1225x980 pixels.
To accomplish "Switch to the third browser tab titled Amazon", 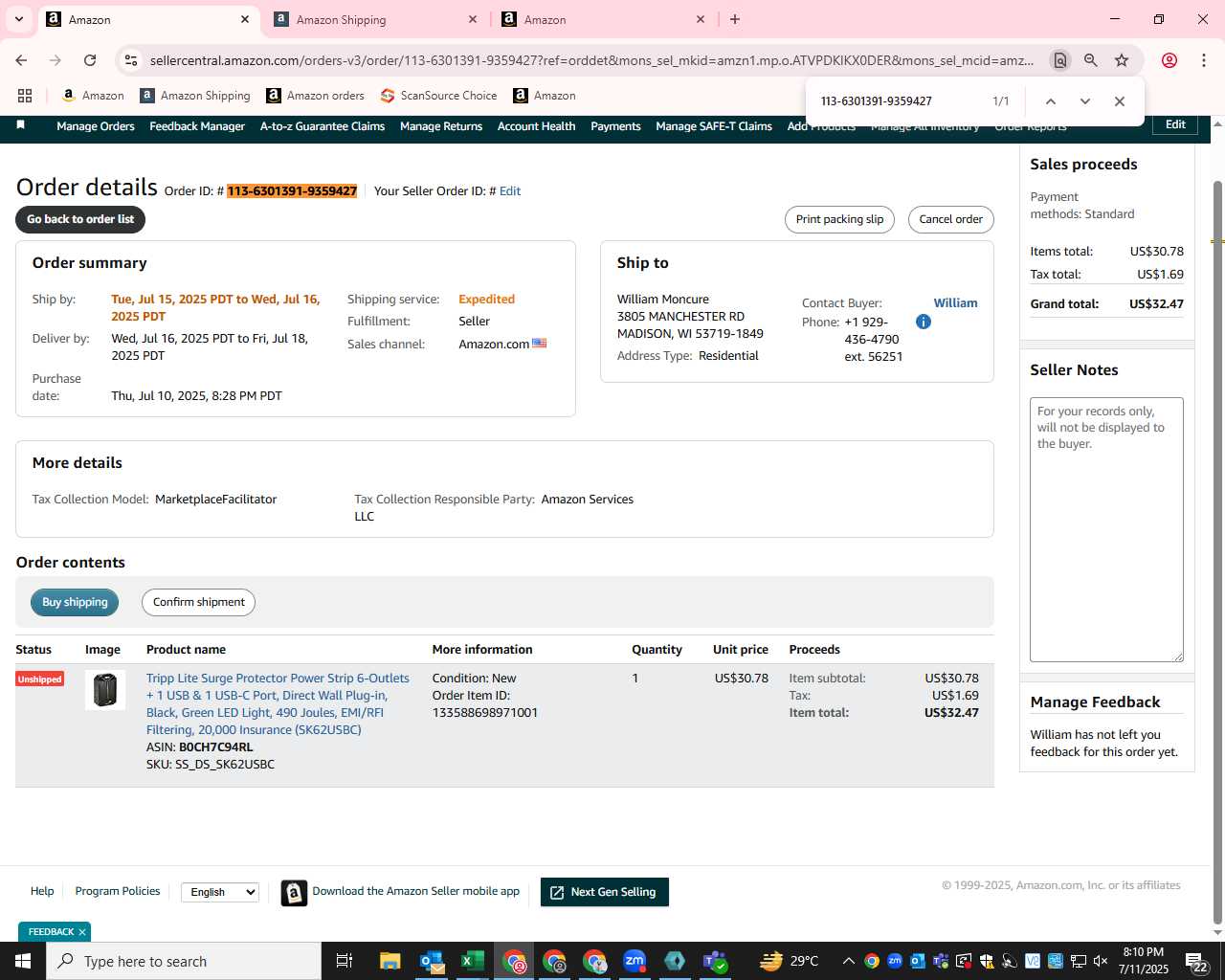I will pyautogui.click(x=603, y=19).
